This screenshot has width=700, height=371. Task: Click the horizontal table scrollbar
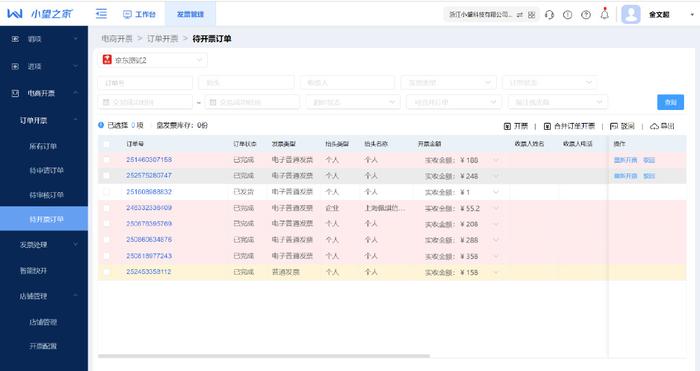264,356
